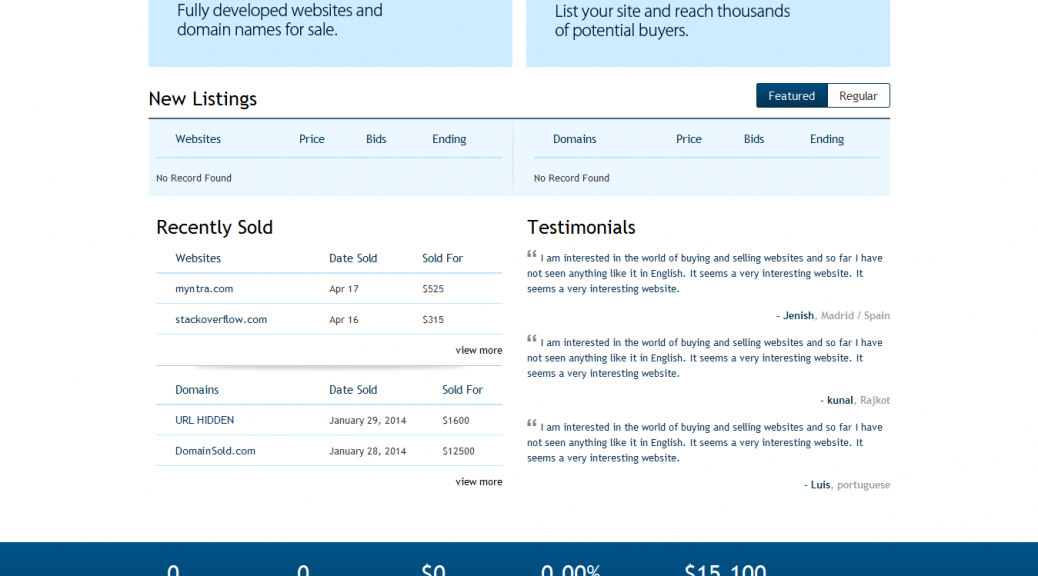The height and width of the screenshot is (576, 1038).
Task: Click the Domains column header in New Listings
Action: point(575,139)
